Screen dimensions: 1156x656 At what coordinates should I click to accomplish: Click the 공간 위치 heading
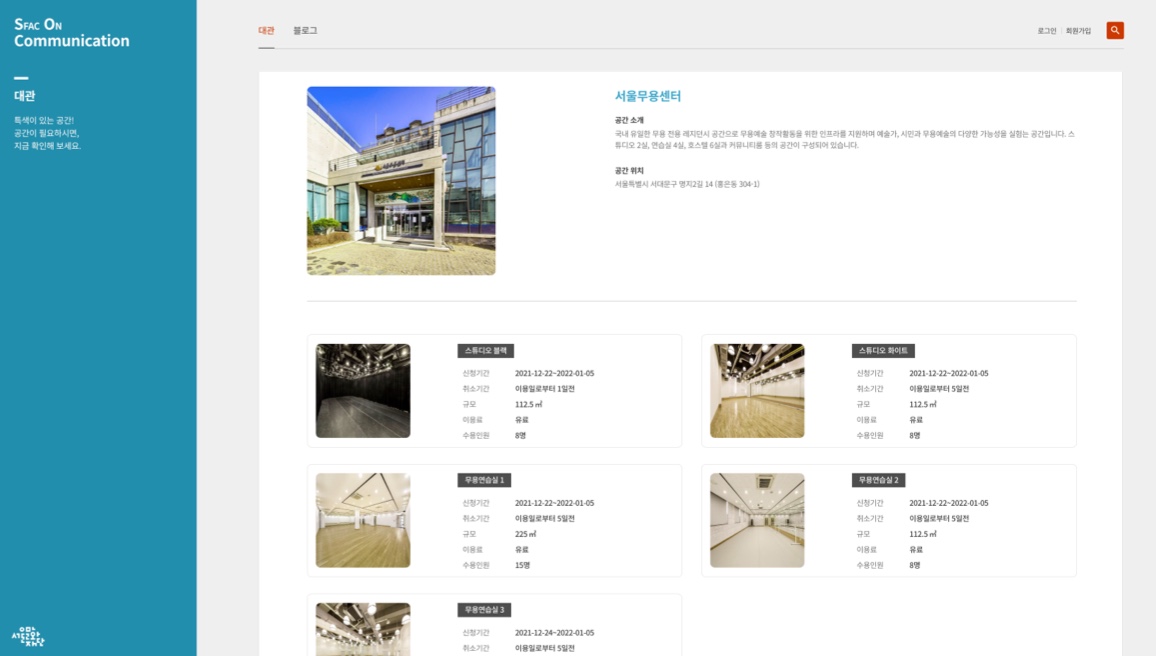point(629,170)
